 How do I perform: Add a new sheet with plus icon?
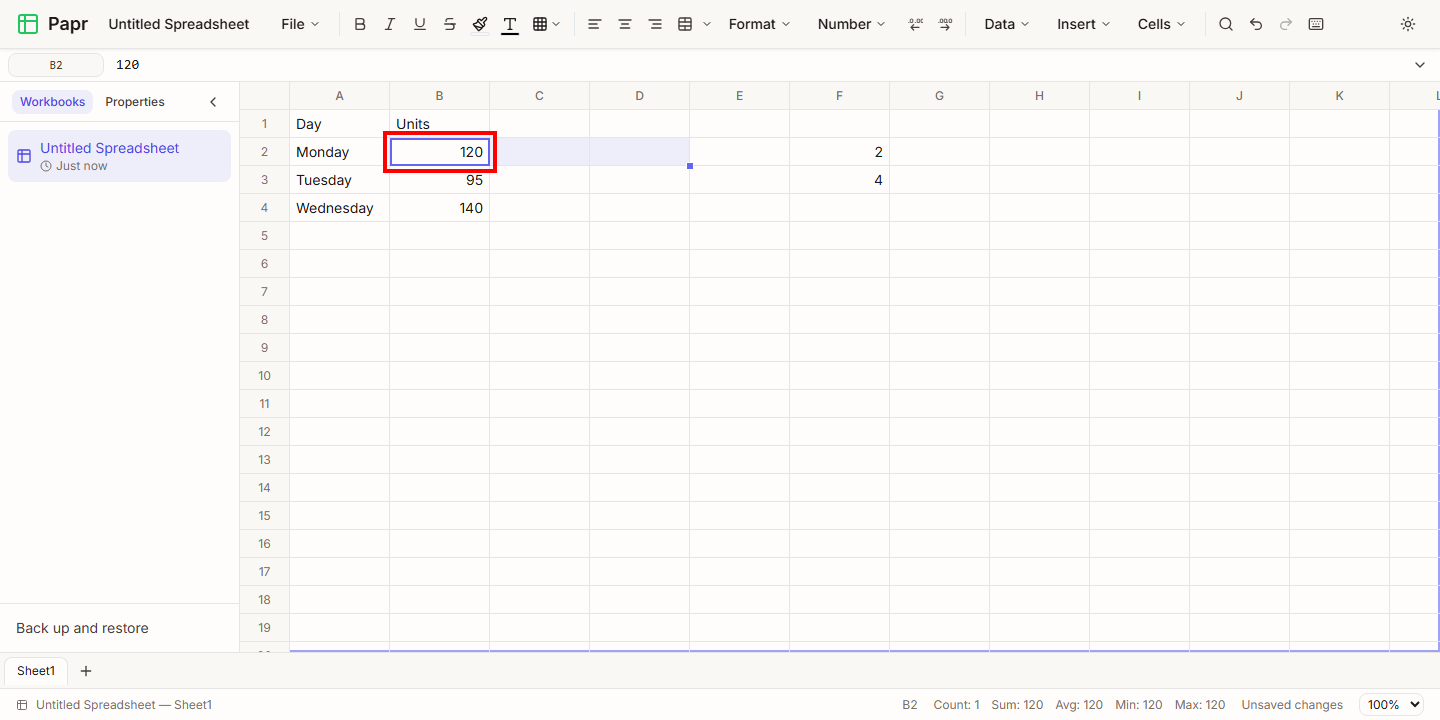coord(86,671)
